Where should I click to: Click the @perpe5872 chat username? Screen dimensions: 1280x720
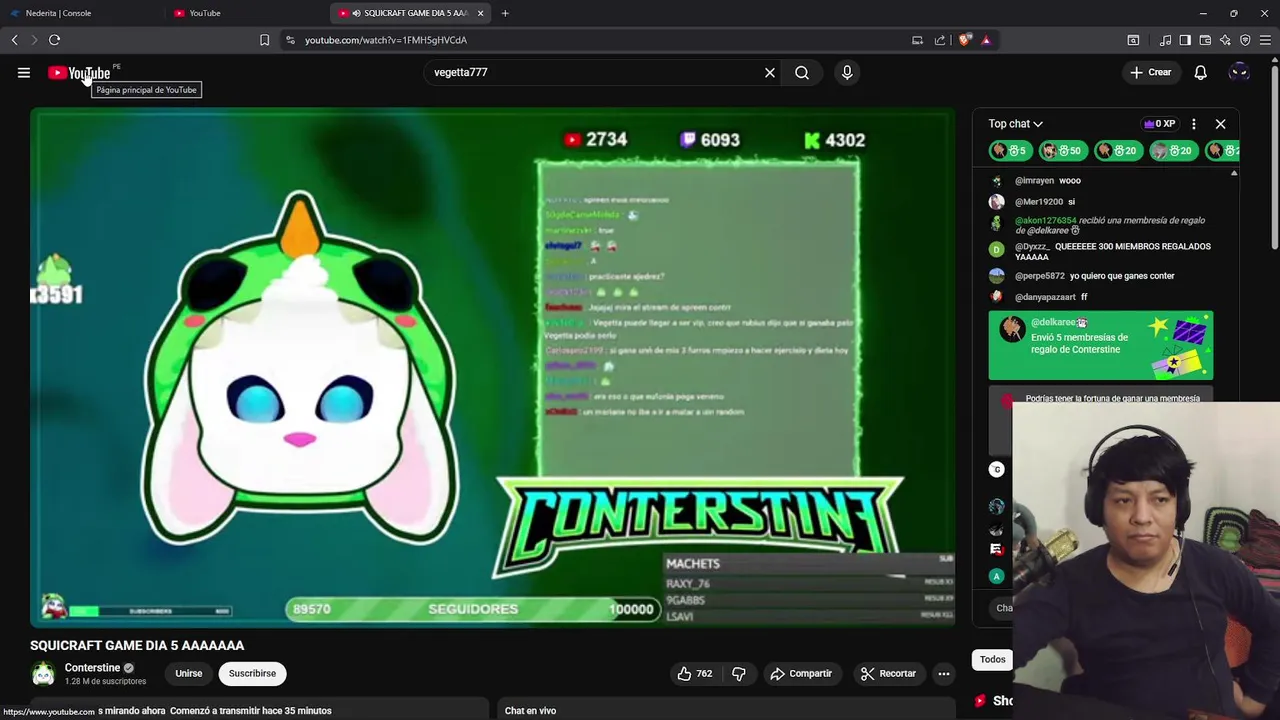tap(1040, 276)
